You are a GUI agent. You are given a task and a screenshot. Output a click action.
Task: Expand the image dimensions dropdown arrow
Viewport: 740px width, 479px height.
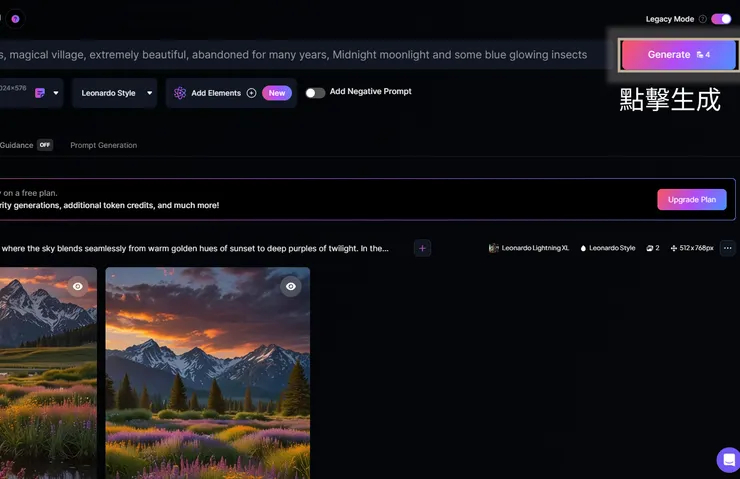(x=56, y=93)
